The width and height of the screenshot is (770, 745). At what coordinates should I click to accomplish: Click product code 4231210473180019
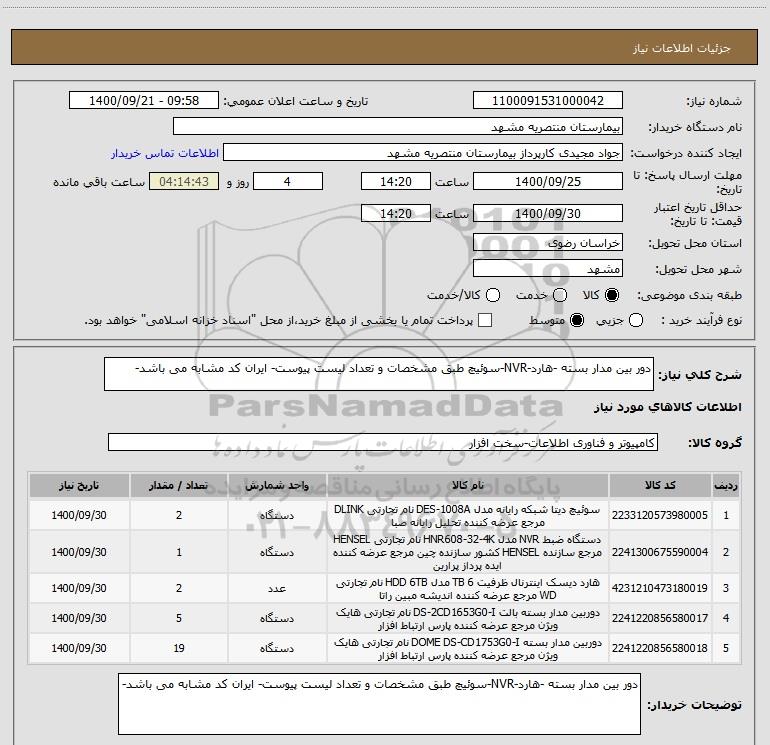[x=660, y=588]
